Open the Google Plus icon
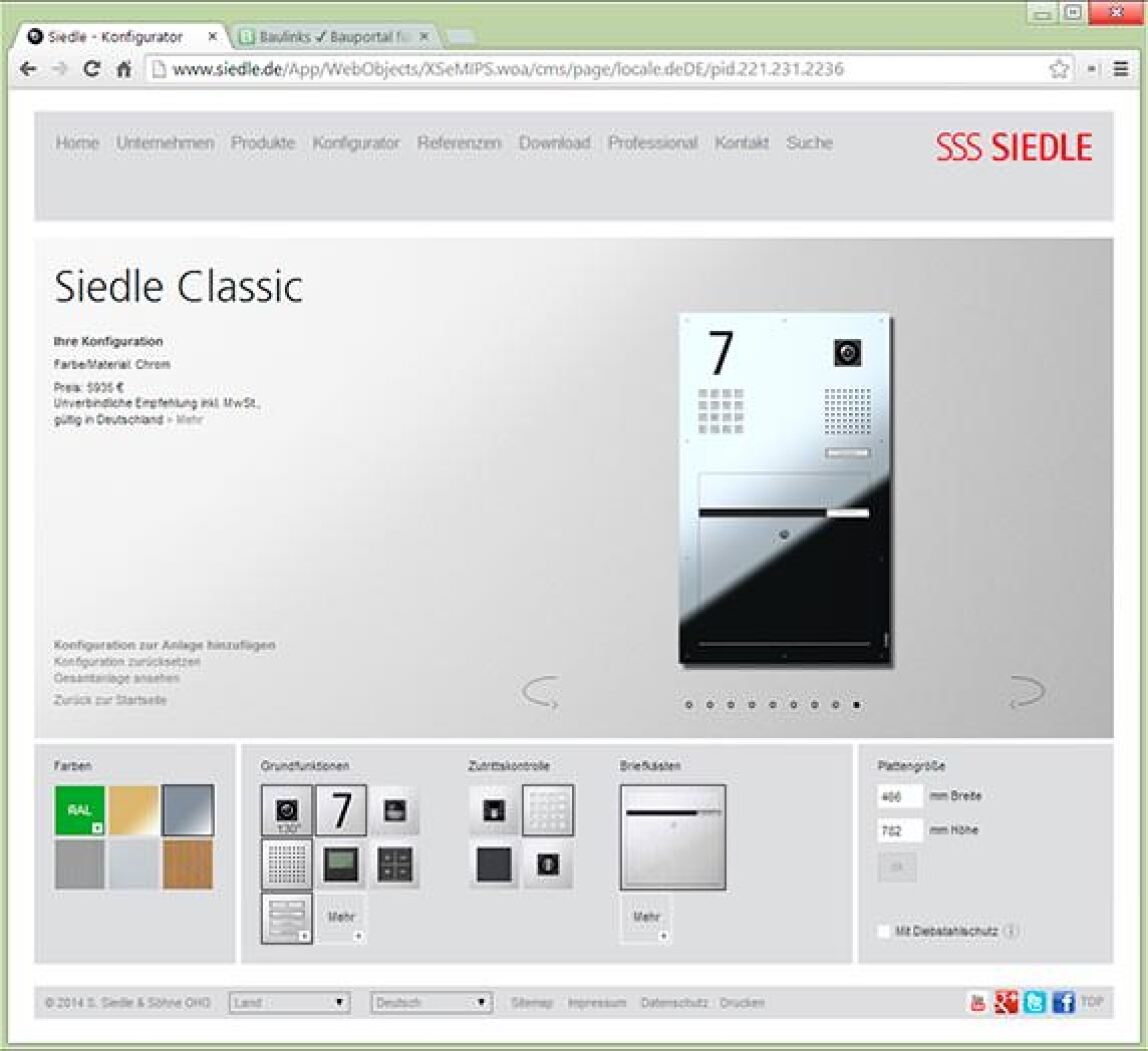 point(1006,1002)
